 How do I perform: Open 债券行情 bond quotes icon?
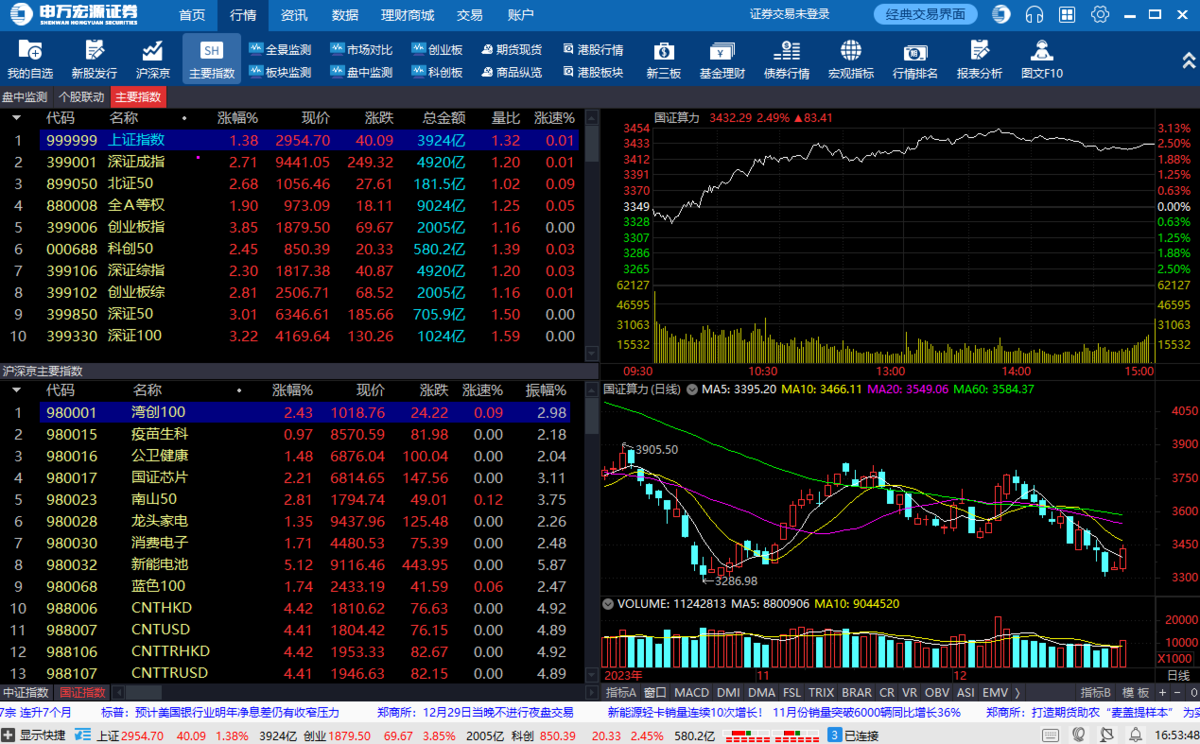pyautogui.click(x=787, y=59)
